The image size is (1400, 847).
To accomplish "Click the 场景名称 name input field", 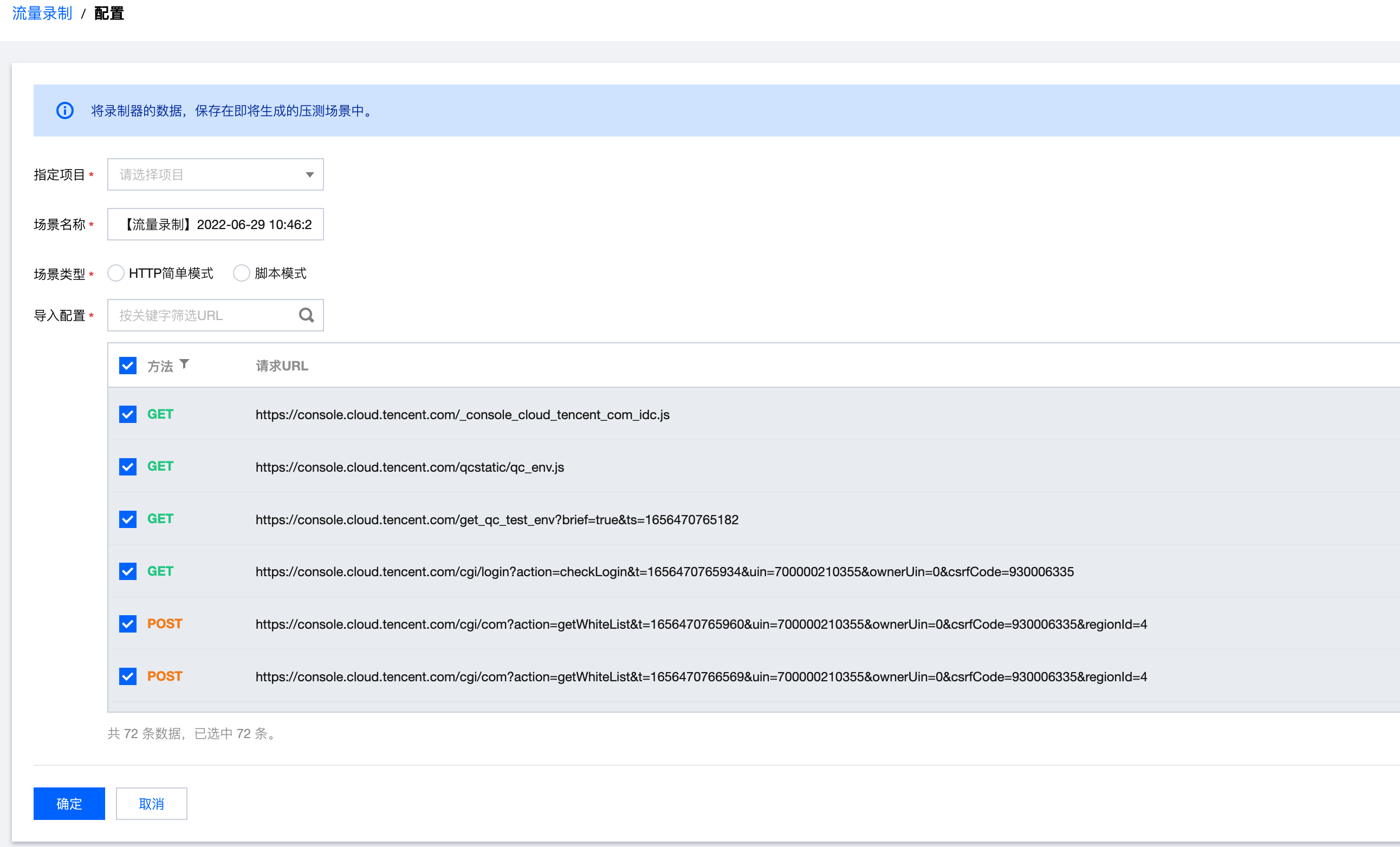I will coord(215,224).
